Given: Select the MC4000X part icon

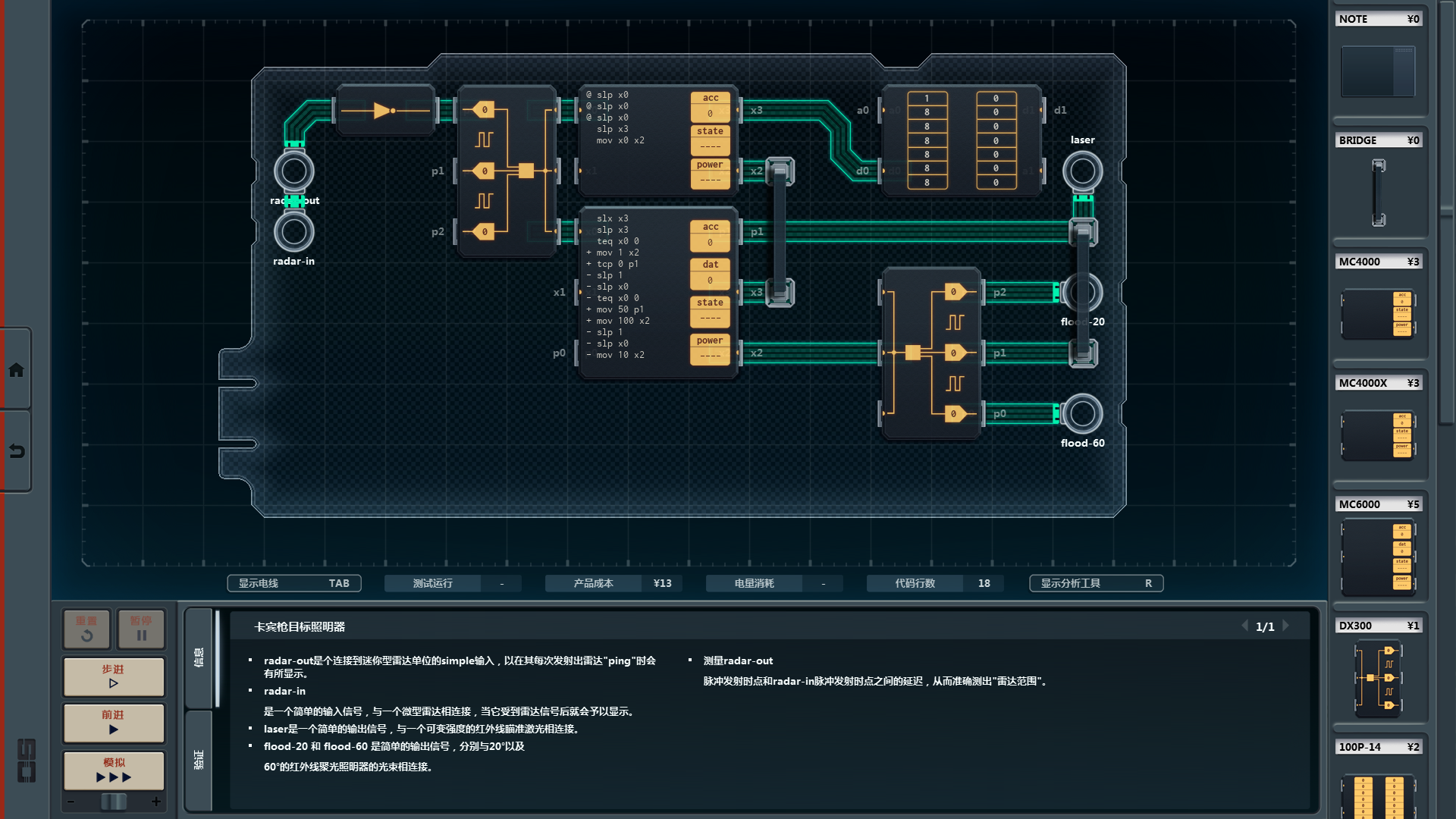Looking at the screenshot, I should click(1378, 435).
